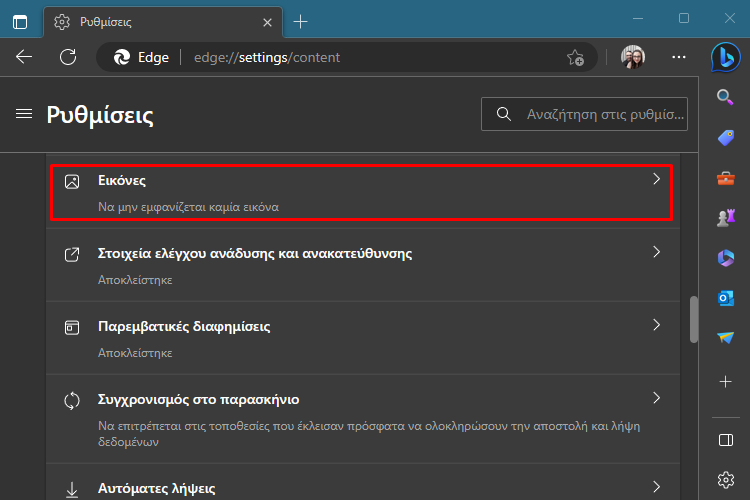Open Bing Chat from the sidebar icon

[726, 57]
